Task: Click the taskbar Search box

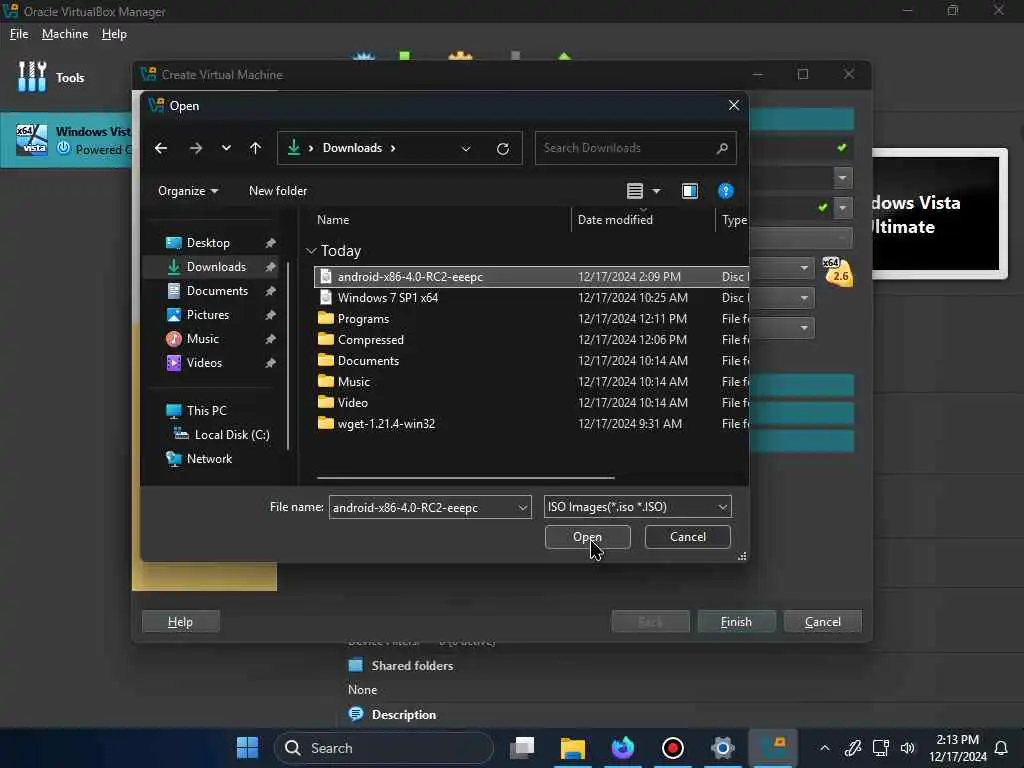Action: coord(384,748)
